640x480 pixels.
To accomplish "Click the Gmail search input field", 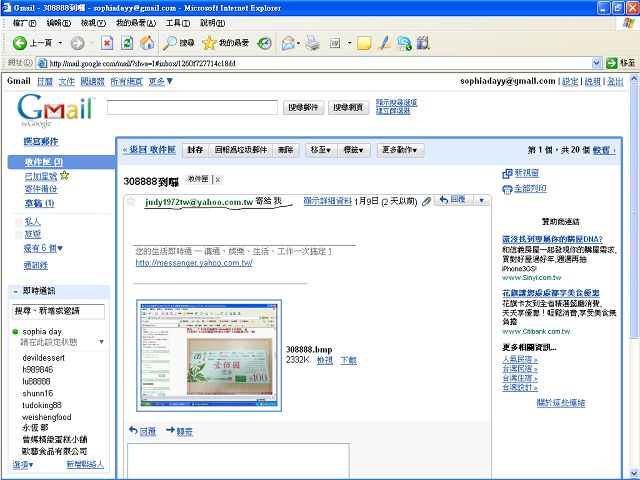I will point(192,108).
